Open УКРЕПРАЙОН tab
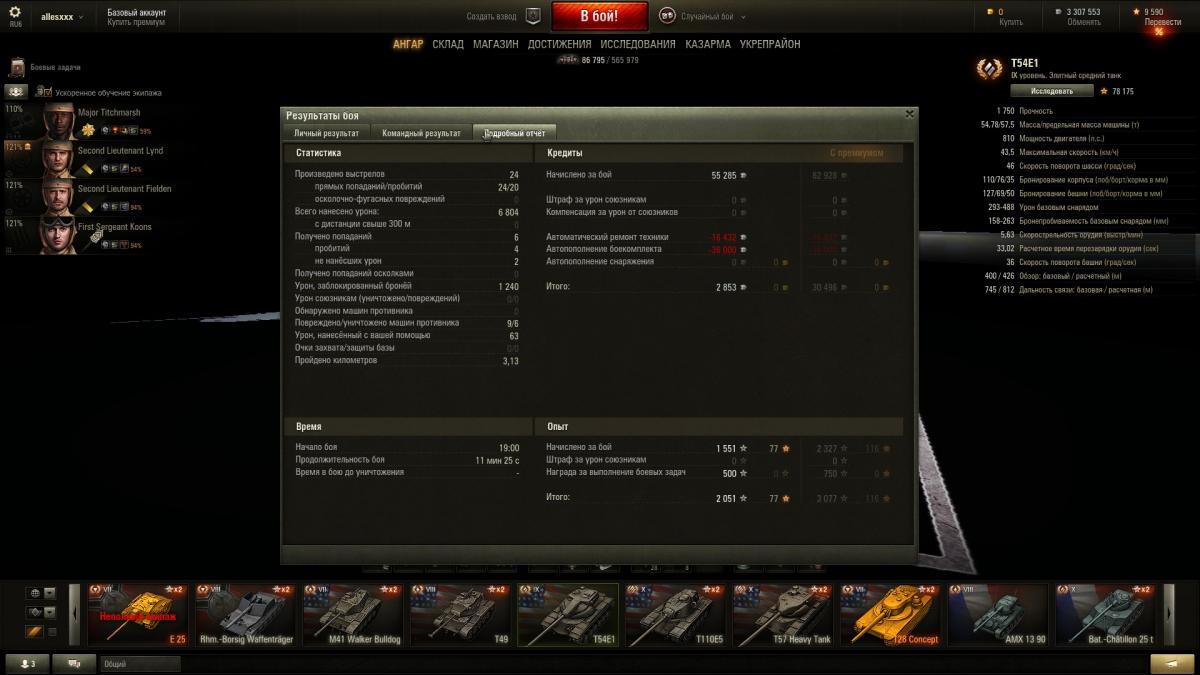The image size is (1200, 675). (x=770, y=44)
